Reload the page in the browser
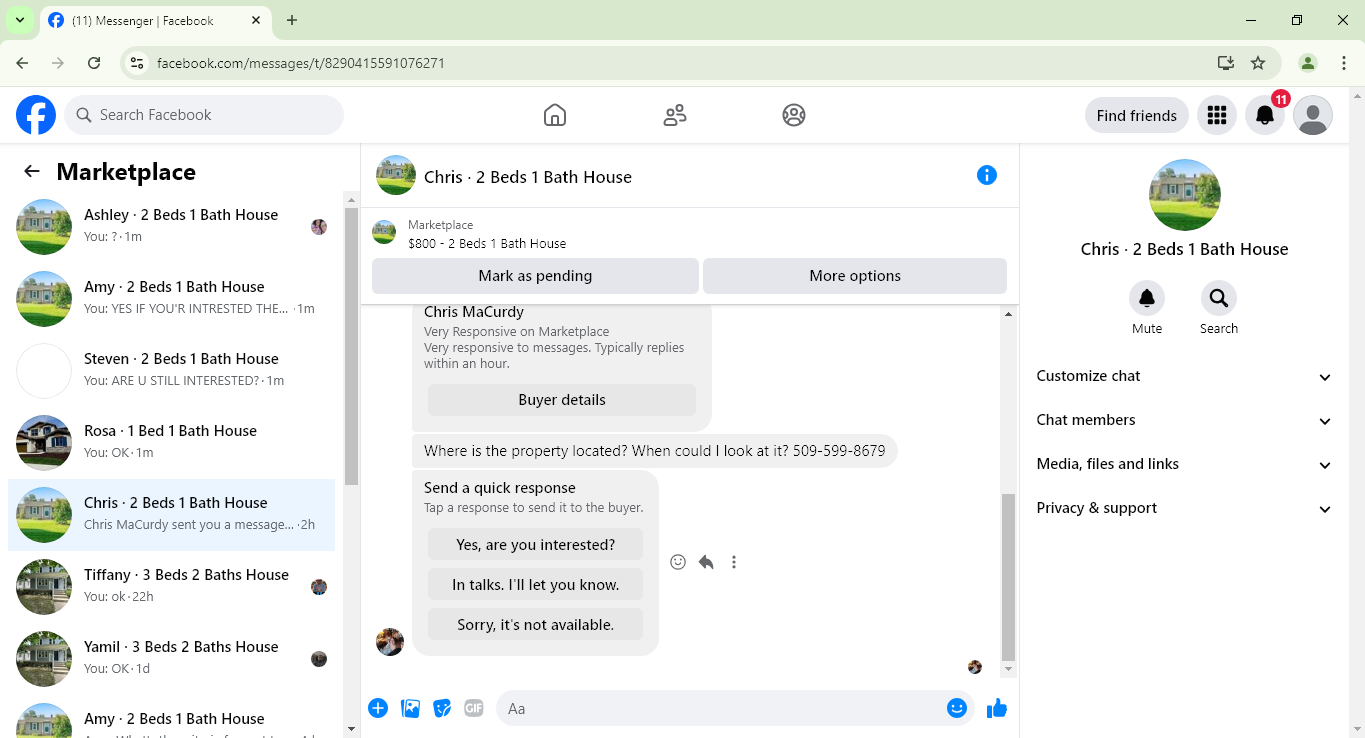Screen dimensions: 1365x738 pyautogui.click(x=94, y=63)
